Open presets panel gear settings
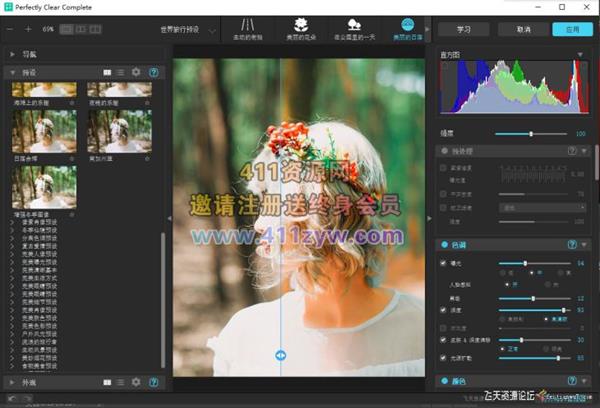 (137, 73)
